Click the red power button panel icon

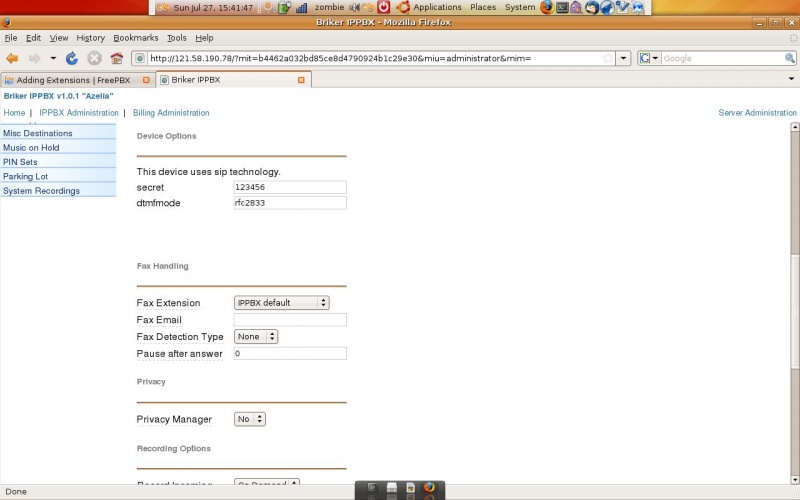click(384, 7)
